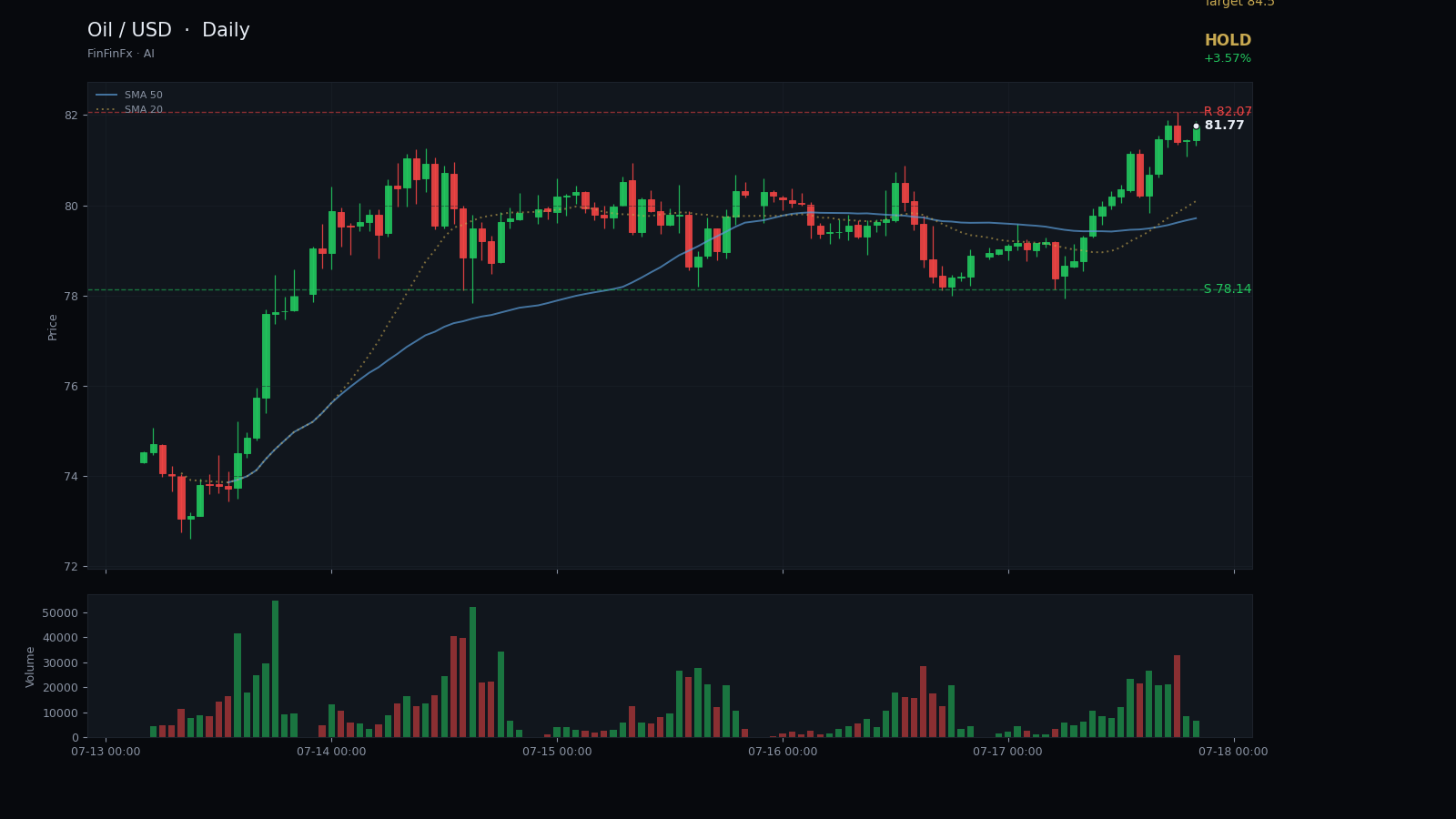This screenshot has width=1456, height=819.
Task: Click the '07-14 00:00' date tick label
Action: click(331, 752)
